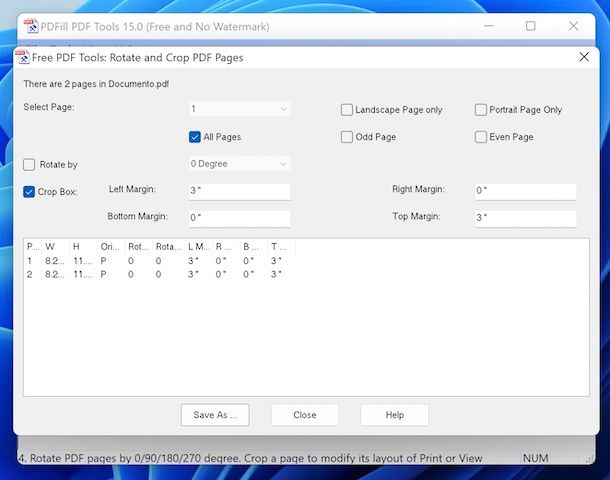Click the B ... column header
610x480 pixels.
[254, 247]
